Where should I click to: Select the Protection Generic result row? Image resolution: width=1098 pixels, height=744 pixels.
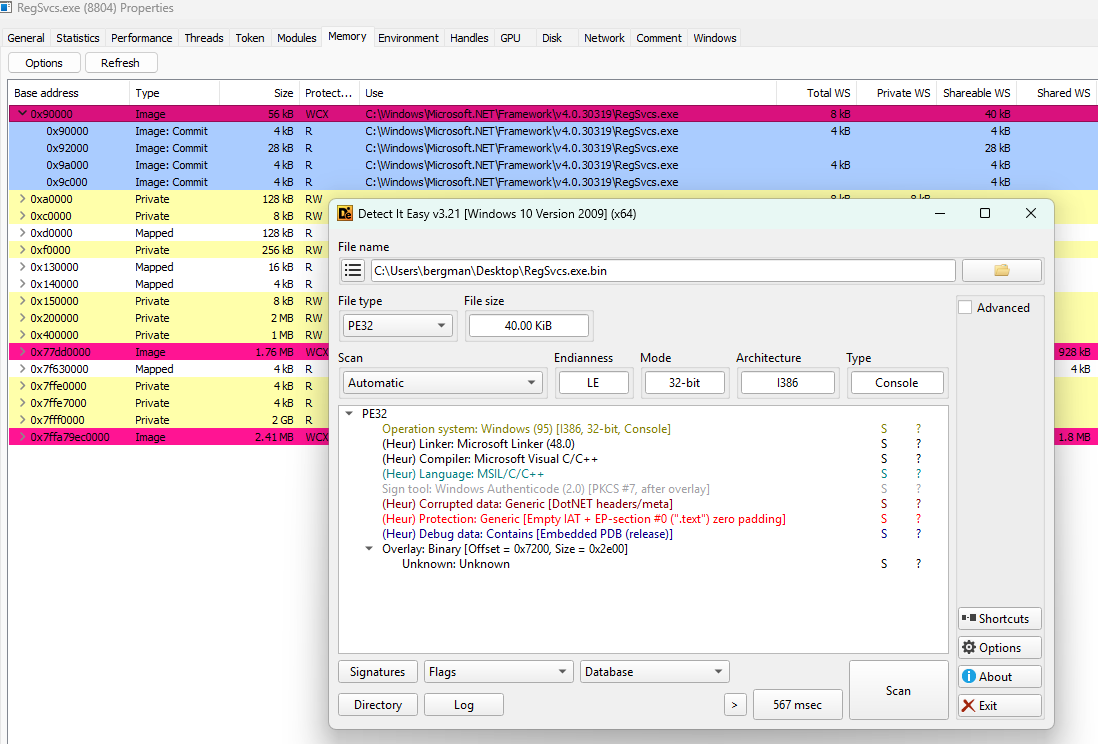(x=583, y=519)
